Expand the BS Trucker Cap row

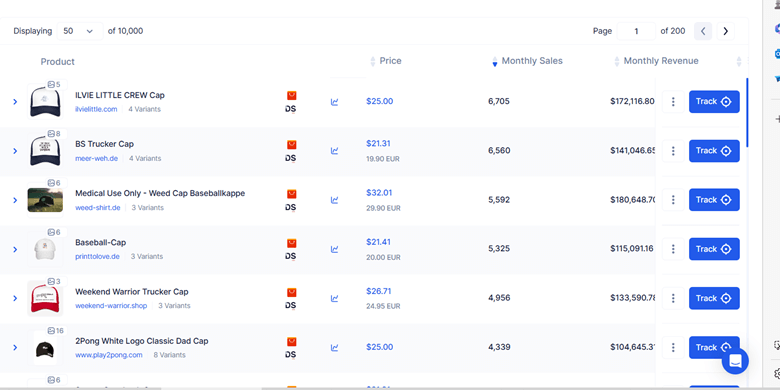point(15,151)
